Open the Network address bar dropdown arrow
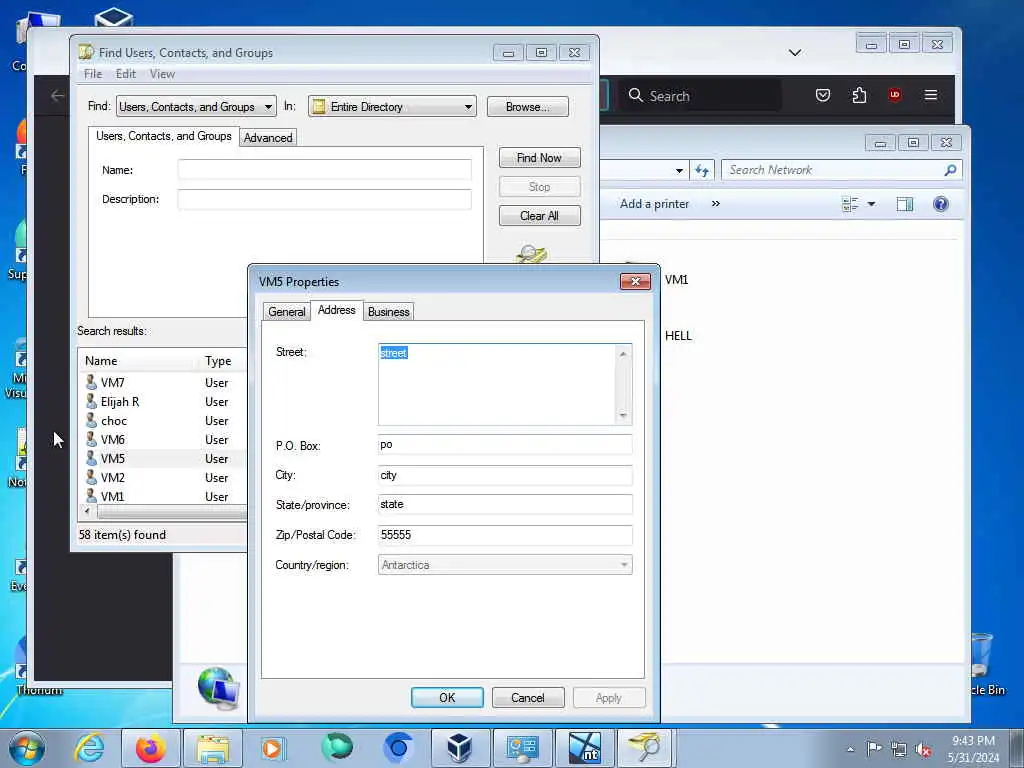The image size is (1024, 768). tap(679, 170)
